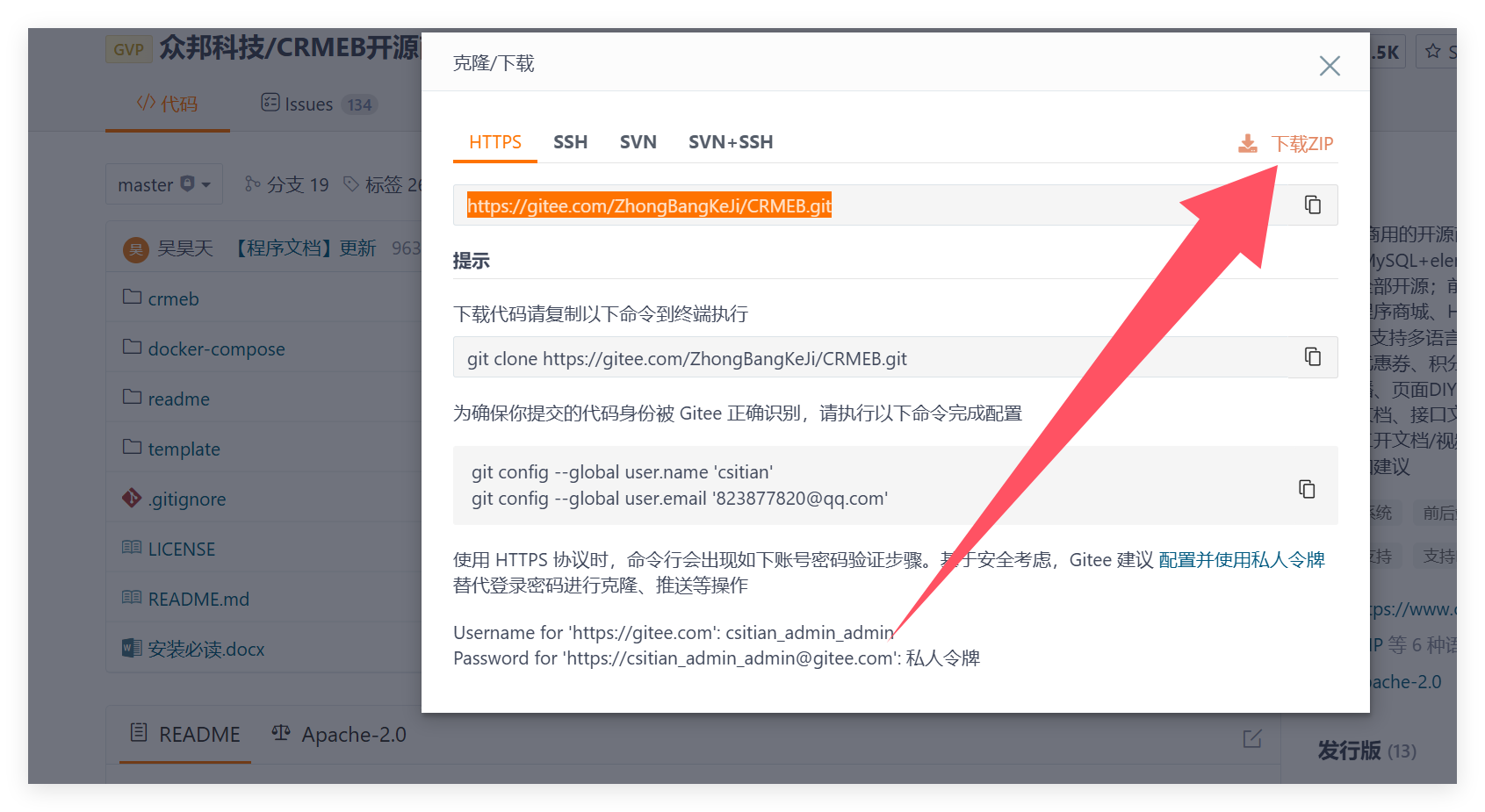Click the README document icon
The width and height of the screenshot is (1485, 812).
tap(139, 732)
